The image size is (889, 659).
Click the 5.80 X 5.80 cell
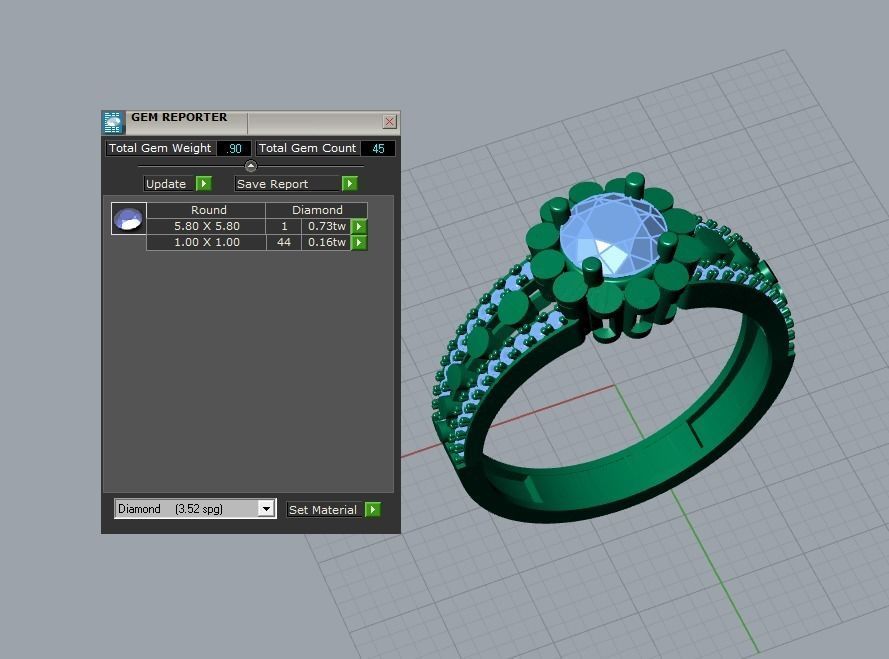pos(206,226)
